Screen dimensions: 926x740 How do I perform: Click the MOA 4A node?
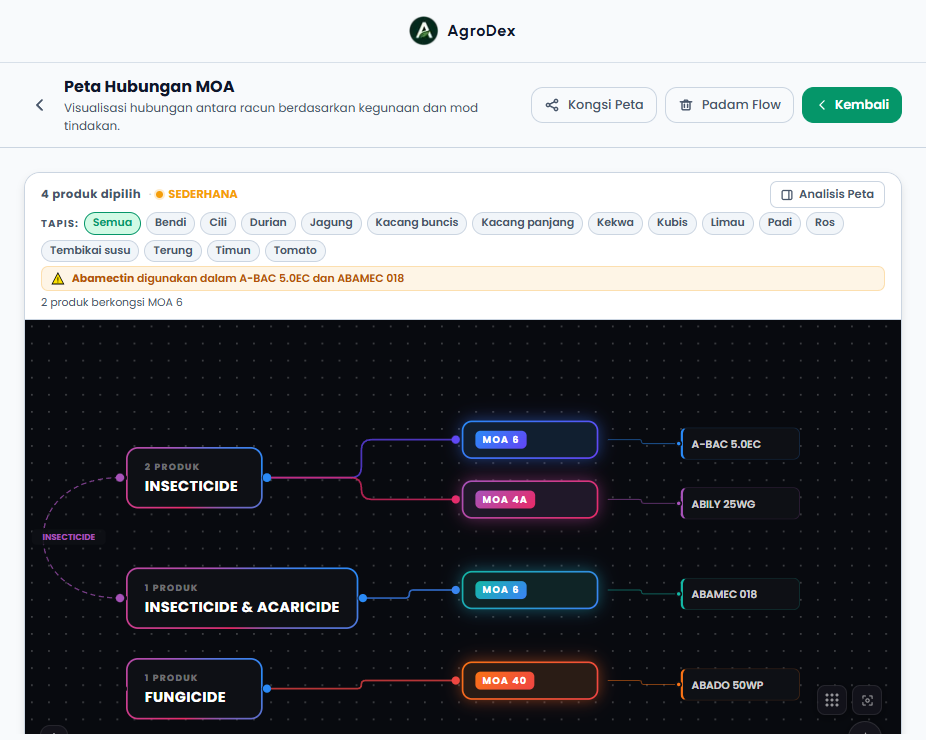coord(530,500)
